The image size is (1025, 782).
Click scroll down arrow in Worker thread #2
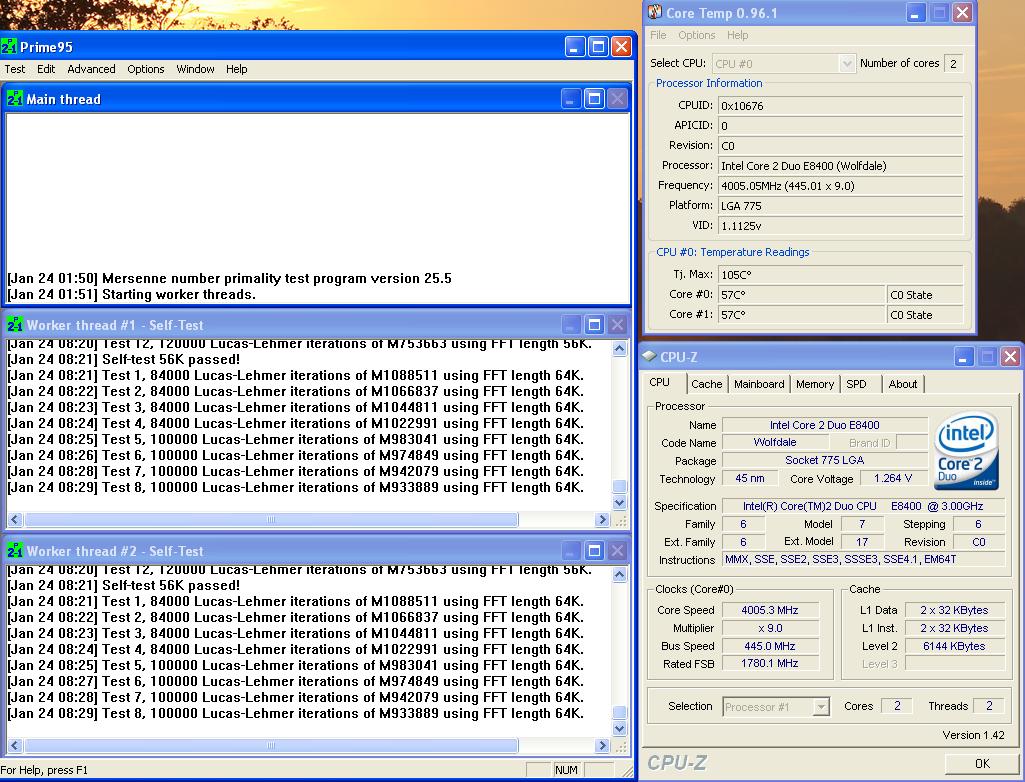point(619,728)
